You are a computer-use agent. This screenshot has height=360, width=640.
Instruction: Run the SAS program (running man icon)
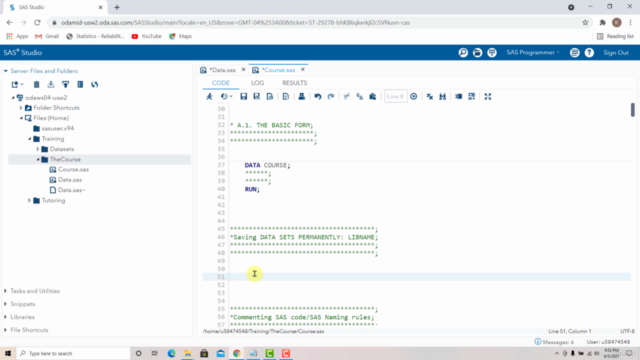pyautogui.click(x=209, y=97)
